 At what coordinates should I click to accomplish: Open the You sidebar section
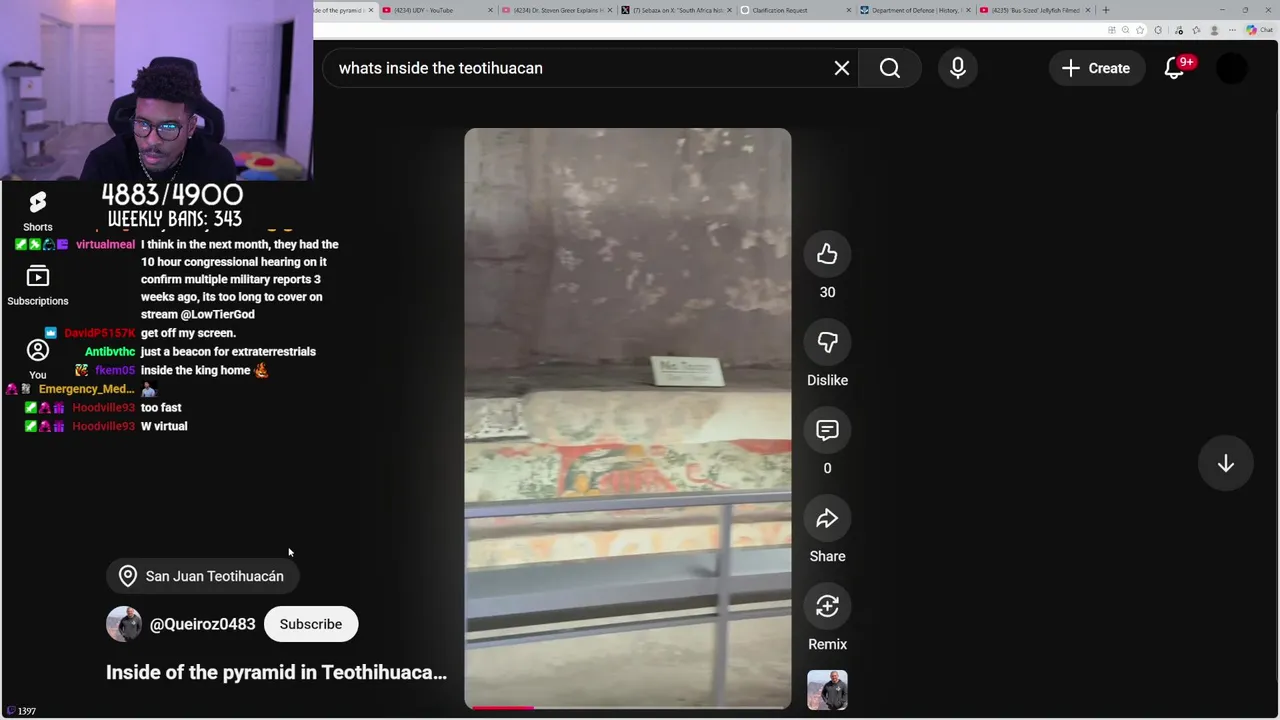(x=37, y=359)
